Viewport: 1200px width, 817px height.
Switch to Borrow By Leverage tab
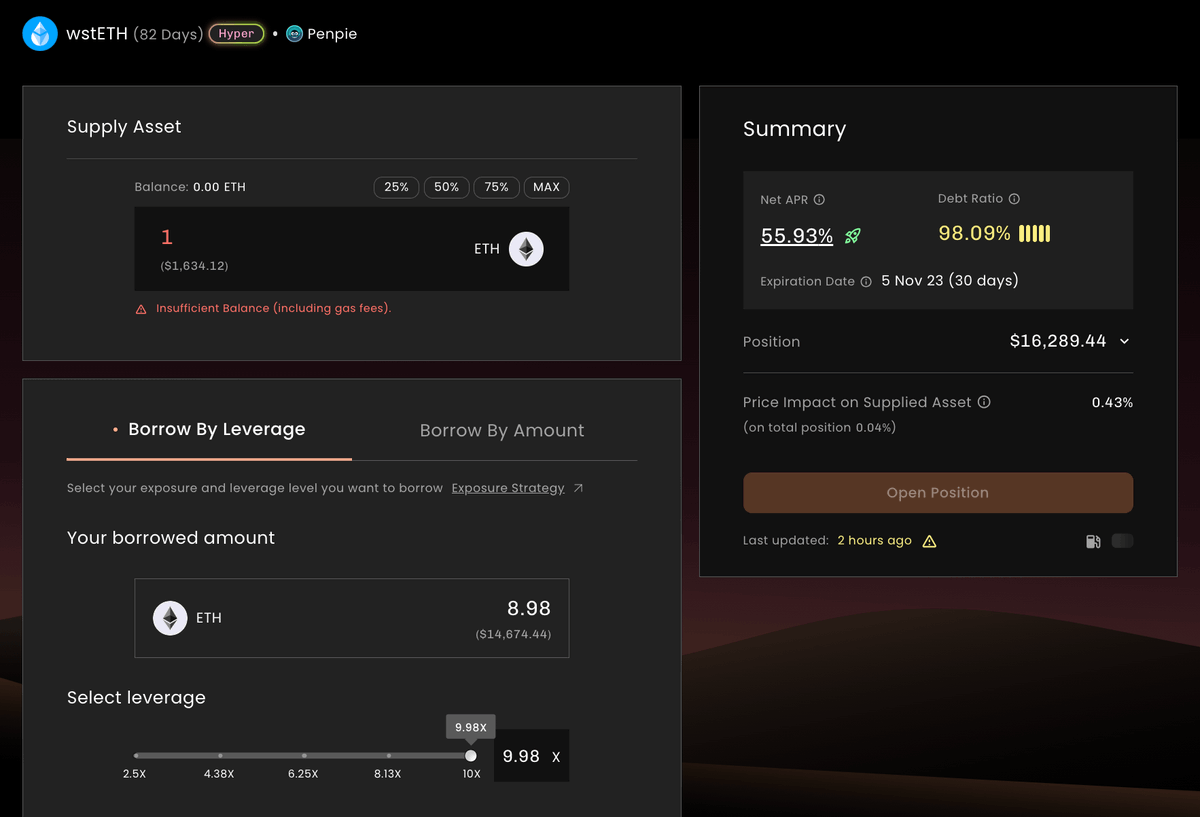click(x=209, y=430)
